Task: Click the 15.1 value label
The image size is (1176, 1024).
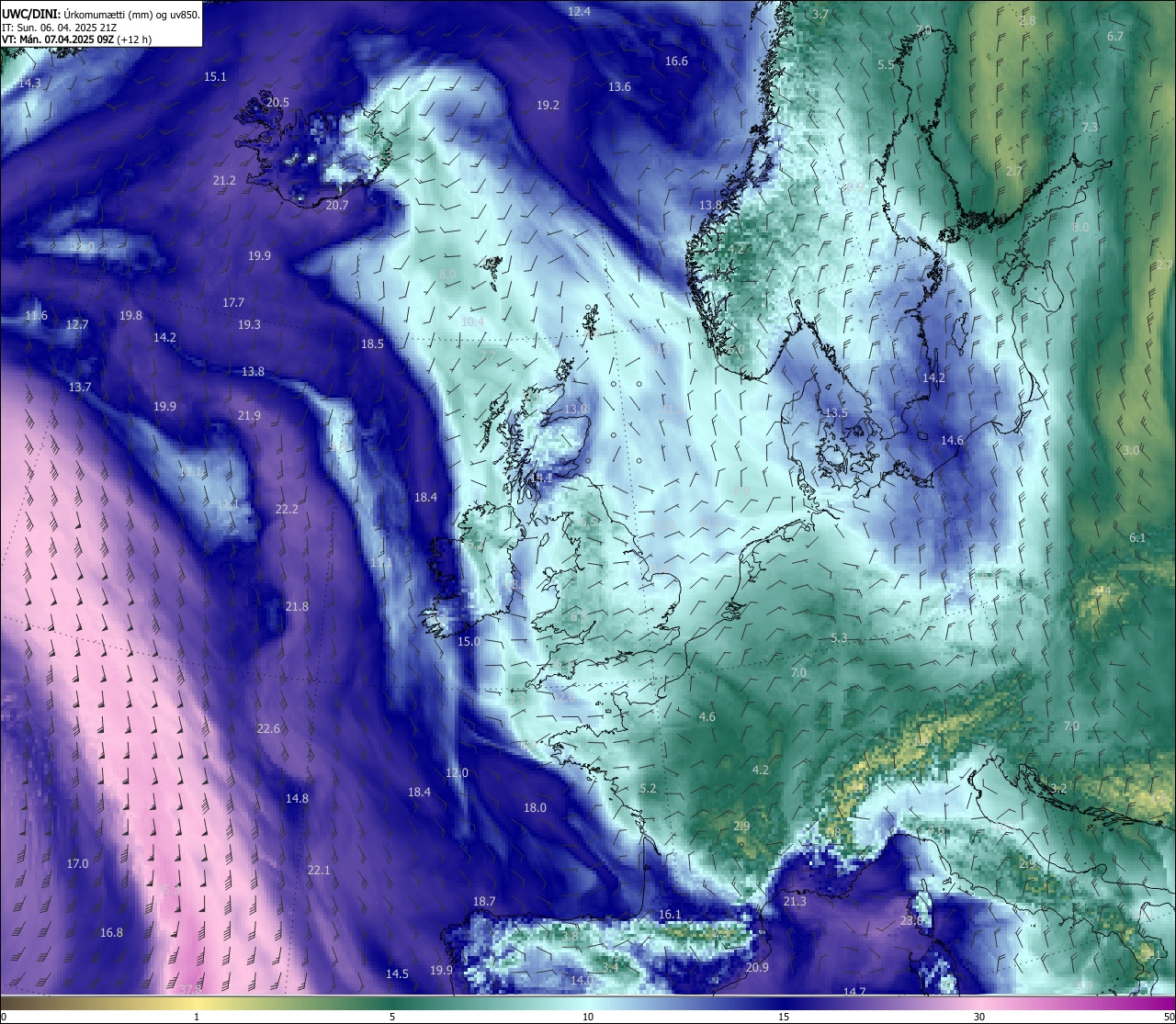Action: (215, 77)
